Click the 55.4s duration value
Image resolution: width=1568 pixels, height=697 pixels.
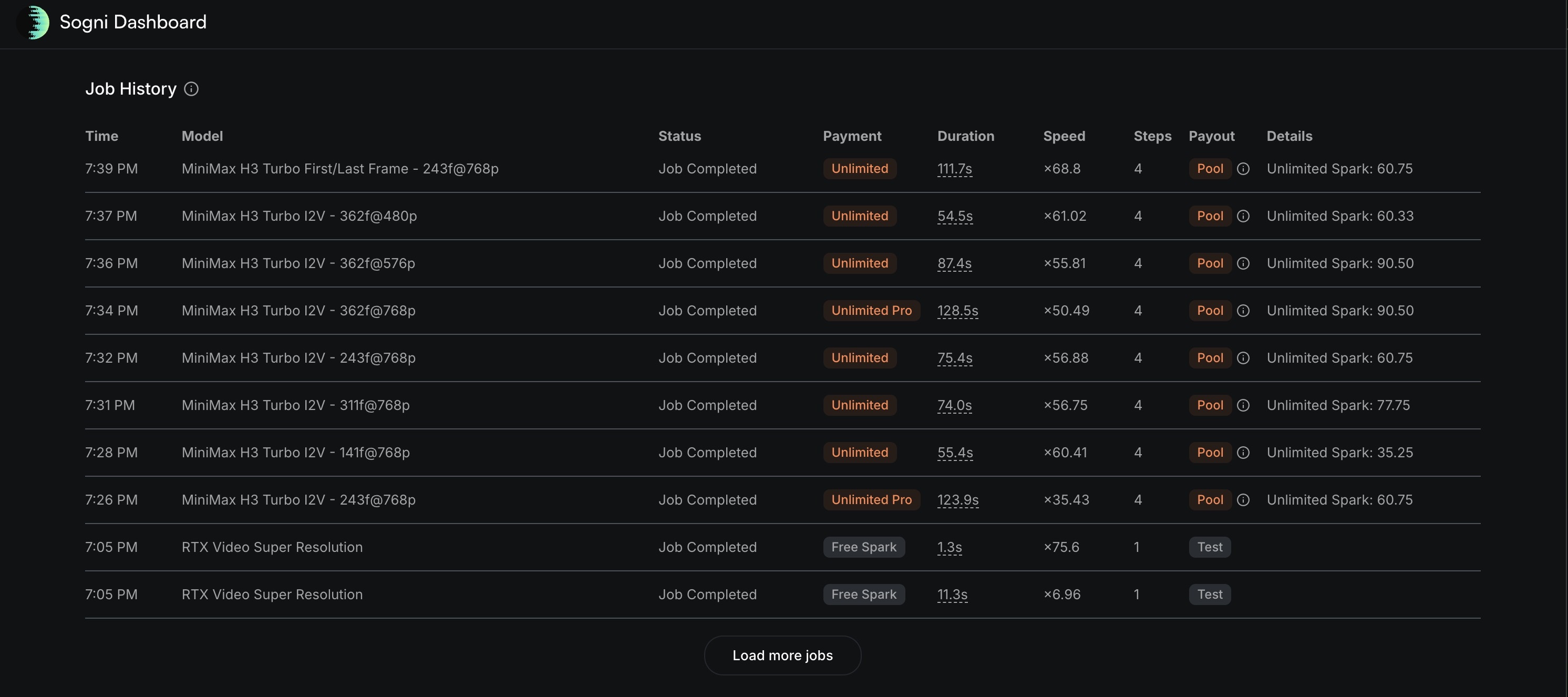[x=955, y=452]
